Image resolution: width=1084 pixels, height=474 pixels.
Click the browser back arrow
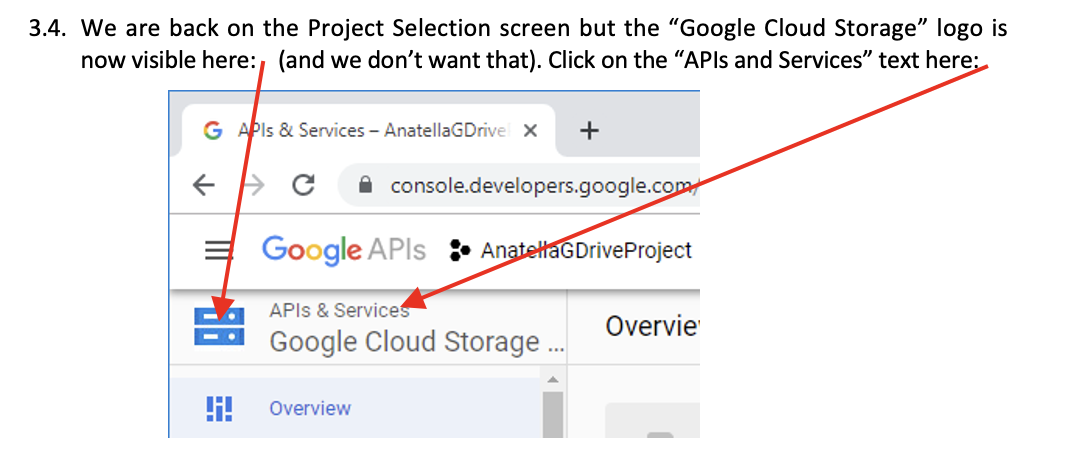pos(204,186)
